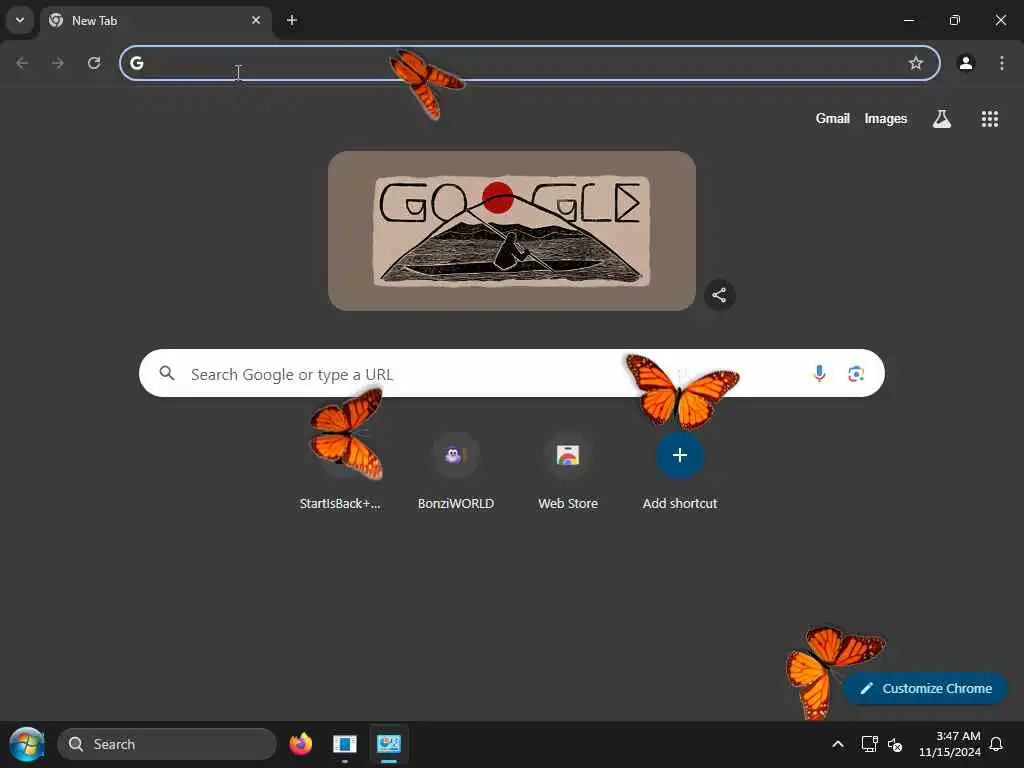Open the BonziWORLD shortcut
The height and width of the screenshot is (768, 1024).
pyautogui.click(x=456, y=472)
